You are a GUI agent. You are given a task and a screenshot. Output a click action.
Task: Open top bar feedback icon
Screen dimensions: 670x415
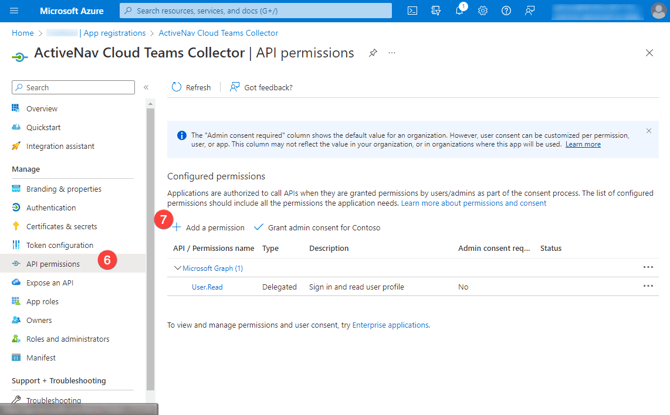pyautogui.click(x=530, y=11)
